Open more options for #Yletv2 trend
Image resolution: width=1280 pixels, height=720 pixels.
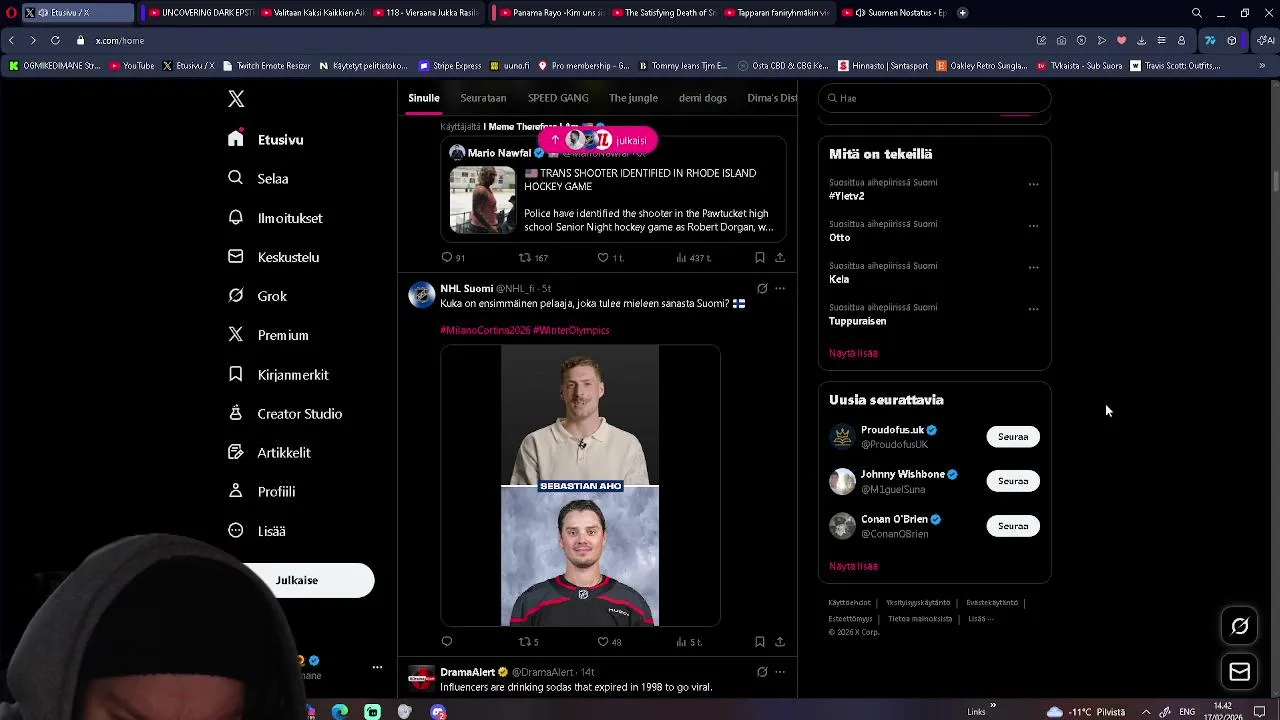[x=1033, y=184]
